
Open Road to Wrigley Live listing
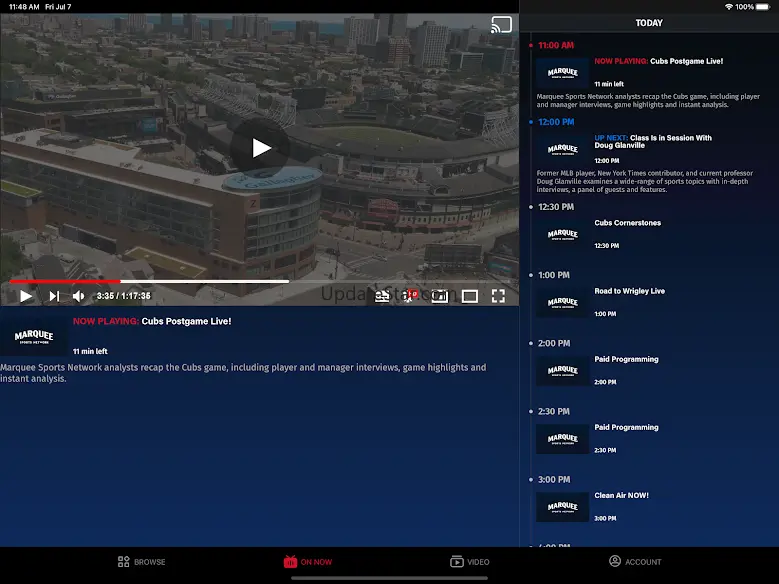click(x=651, y=302)
